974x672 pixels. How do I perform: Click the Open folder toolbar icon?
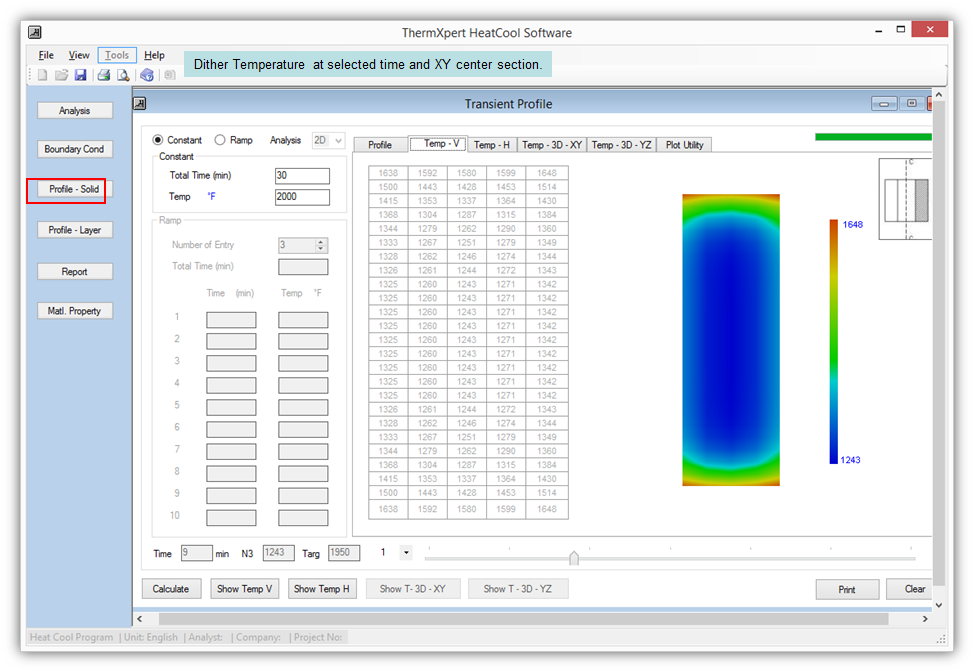point(61,75)
